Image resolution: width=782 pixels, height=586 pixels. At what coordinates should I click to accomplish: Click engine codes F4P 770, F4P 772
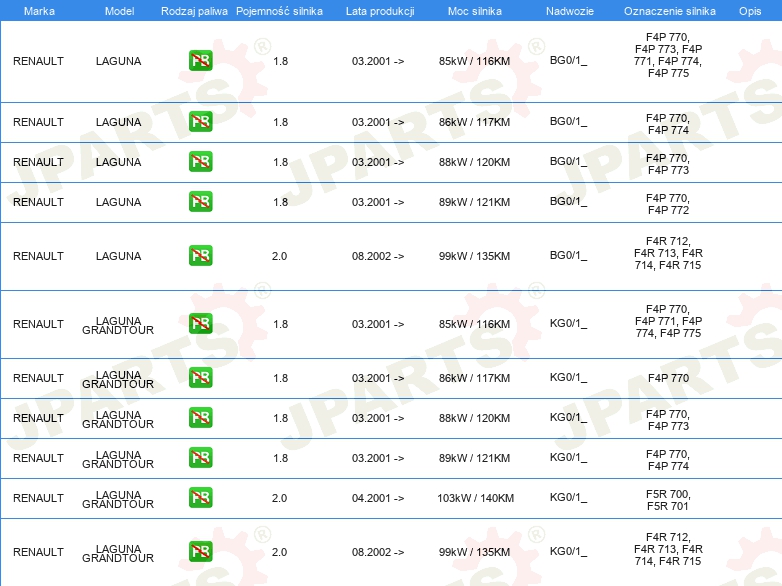668,204
